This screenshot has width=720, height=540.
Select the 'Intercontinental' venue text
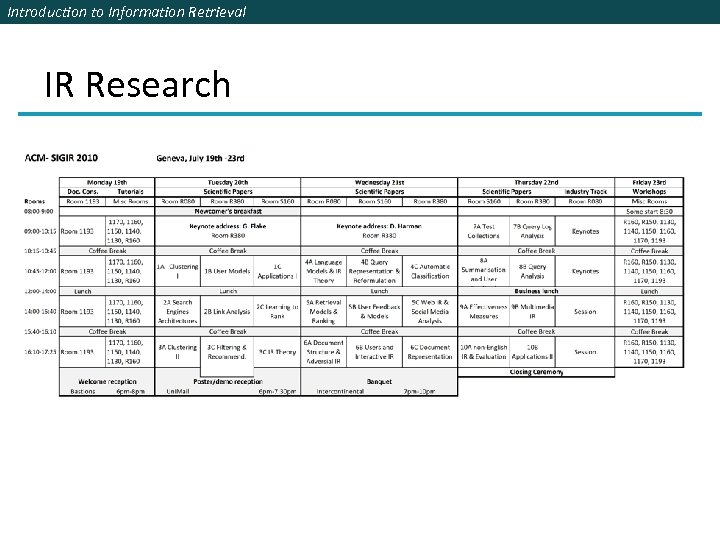[x=340, y=392]
